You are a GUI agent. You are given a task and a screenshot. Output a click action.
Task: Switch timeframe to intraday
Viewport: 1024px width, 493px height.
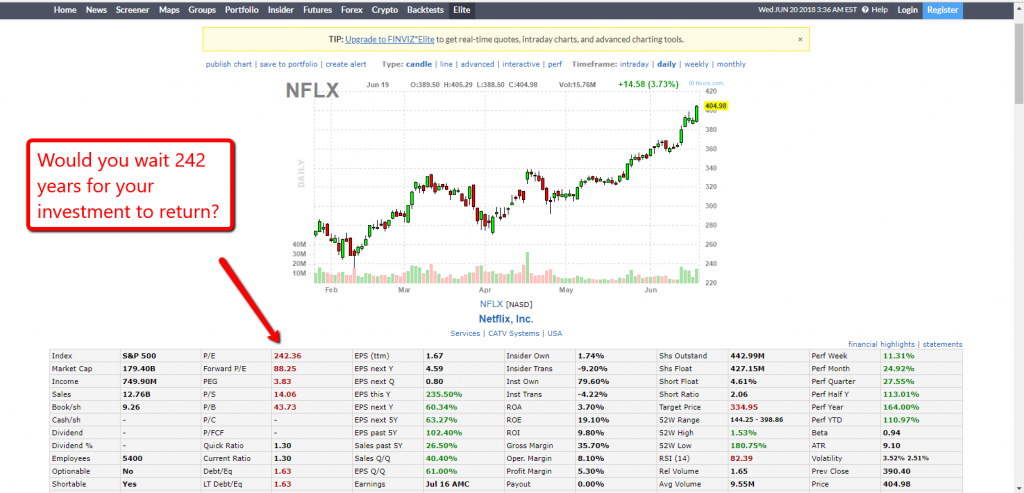[x=634, y=64]
